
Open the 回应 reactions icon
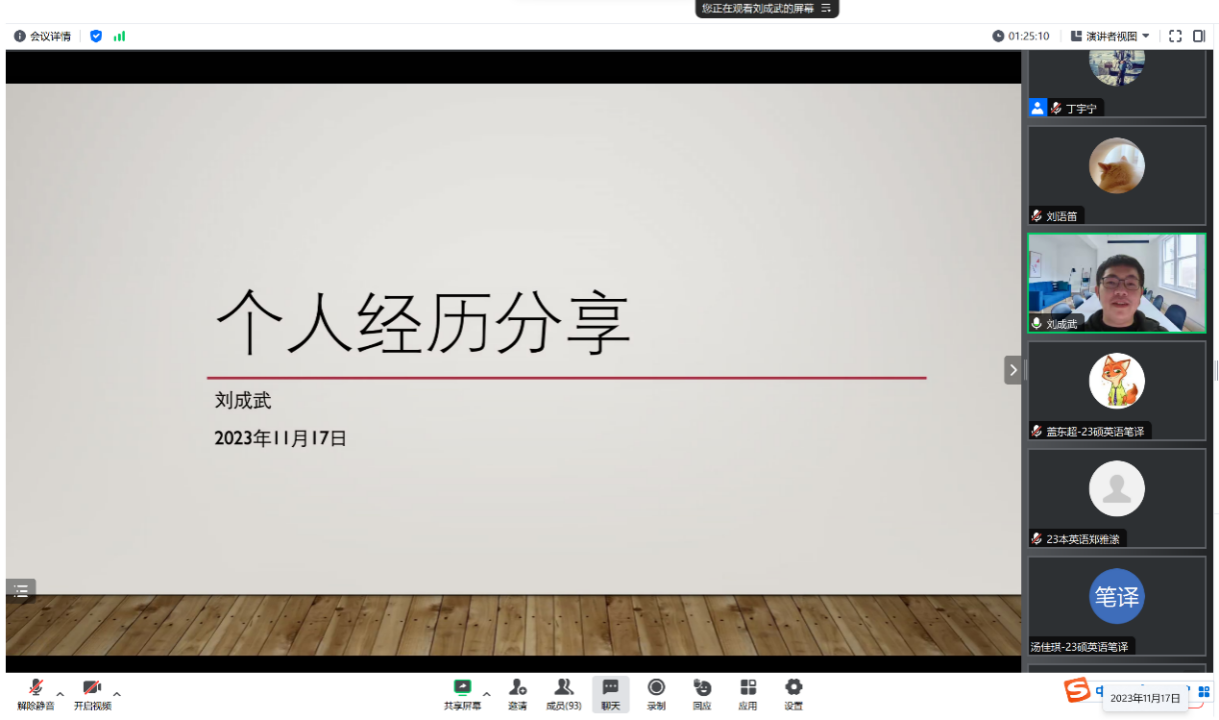coord(702,693)
